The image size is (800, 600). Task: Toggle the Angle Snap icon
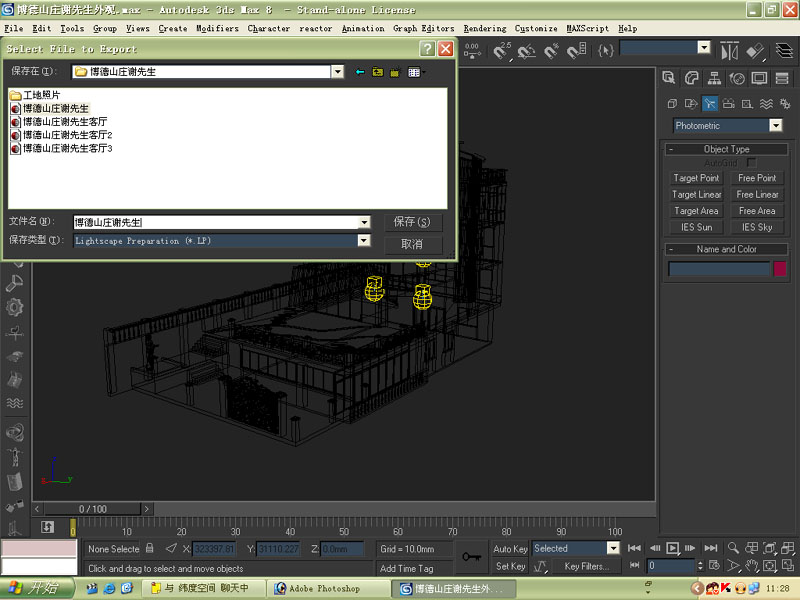(x=527, y=51)
